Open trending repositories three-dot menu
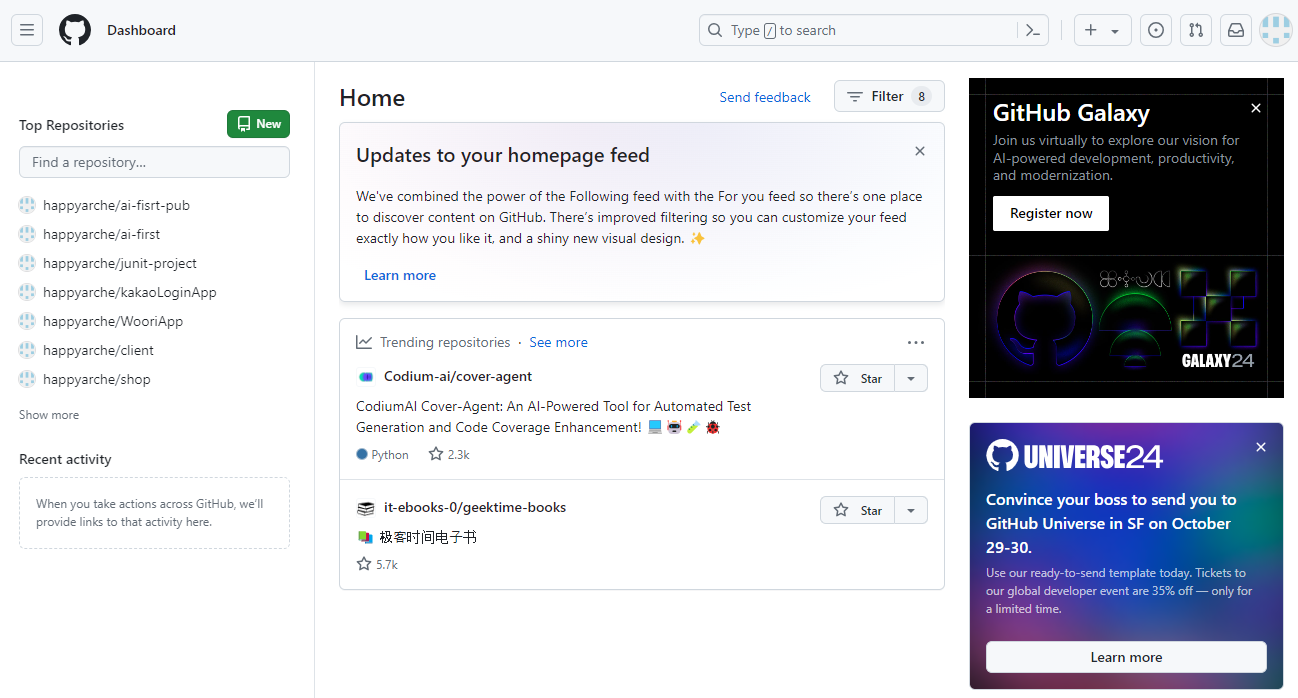The image size is (1298, 698). pos(916,342)
